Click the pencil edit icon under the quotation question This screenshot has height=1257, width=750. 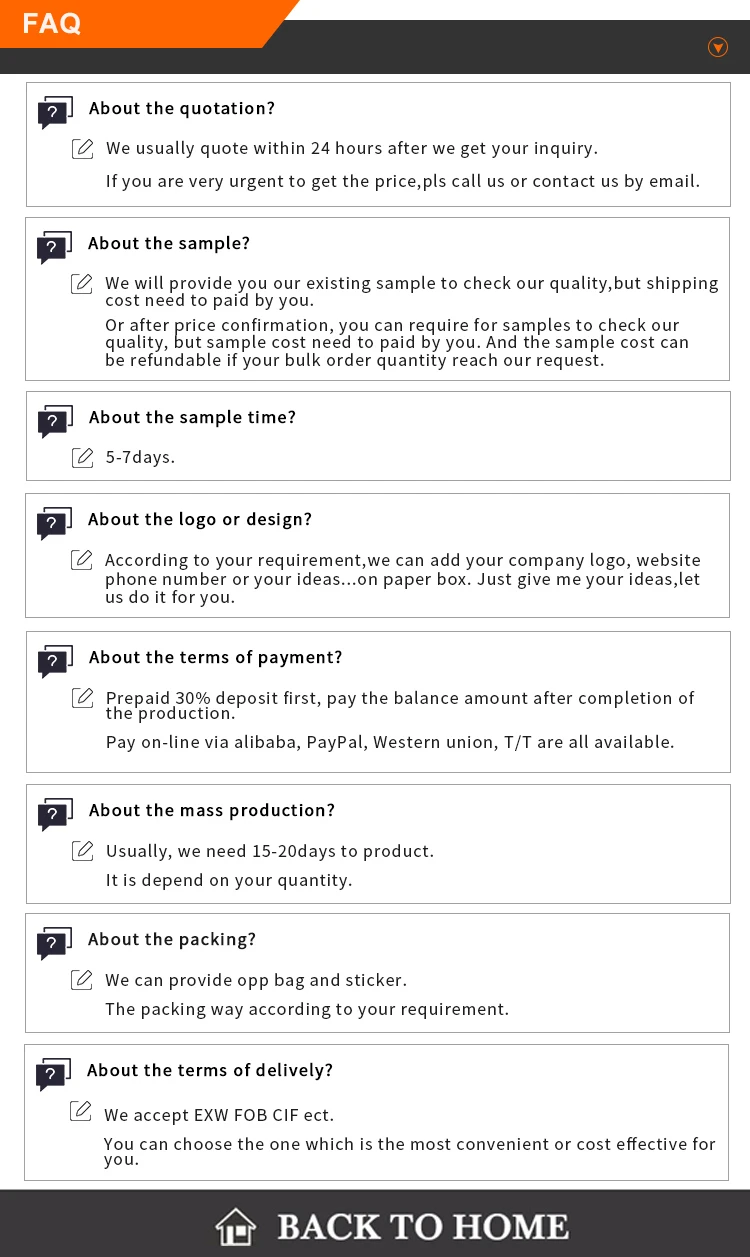point(83,149)
